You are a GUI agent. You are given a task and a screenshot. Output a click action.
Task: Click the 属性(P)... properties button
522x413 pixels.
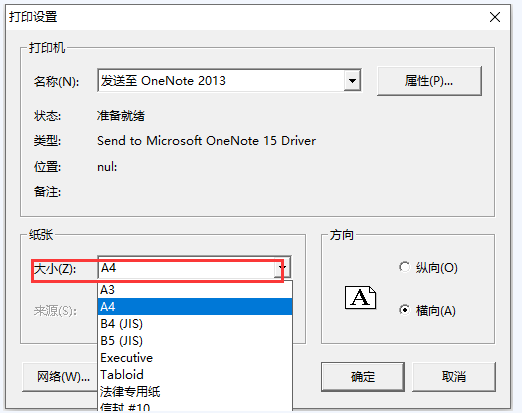tap(429, 81)
